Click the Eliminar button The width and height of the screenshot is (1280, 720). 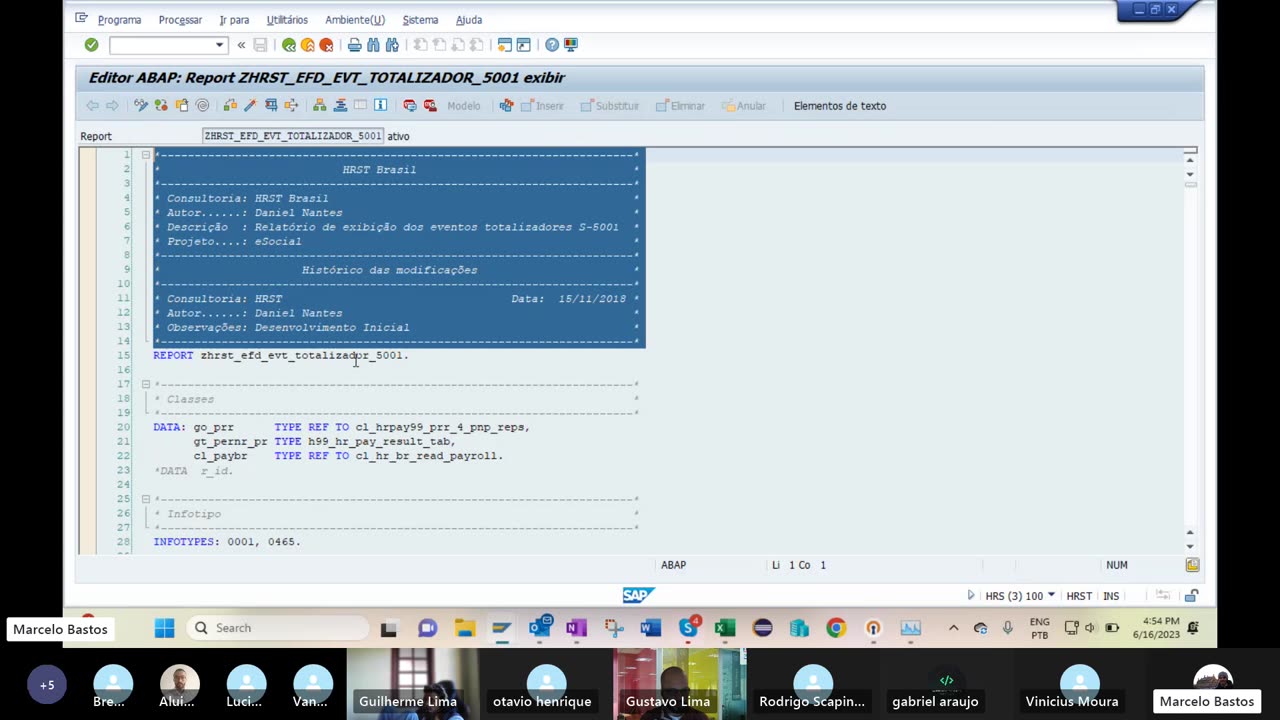pyautogui.click(x=680, y=106)
